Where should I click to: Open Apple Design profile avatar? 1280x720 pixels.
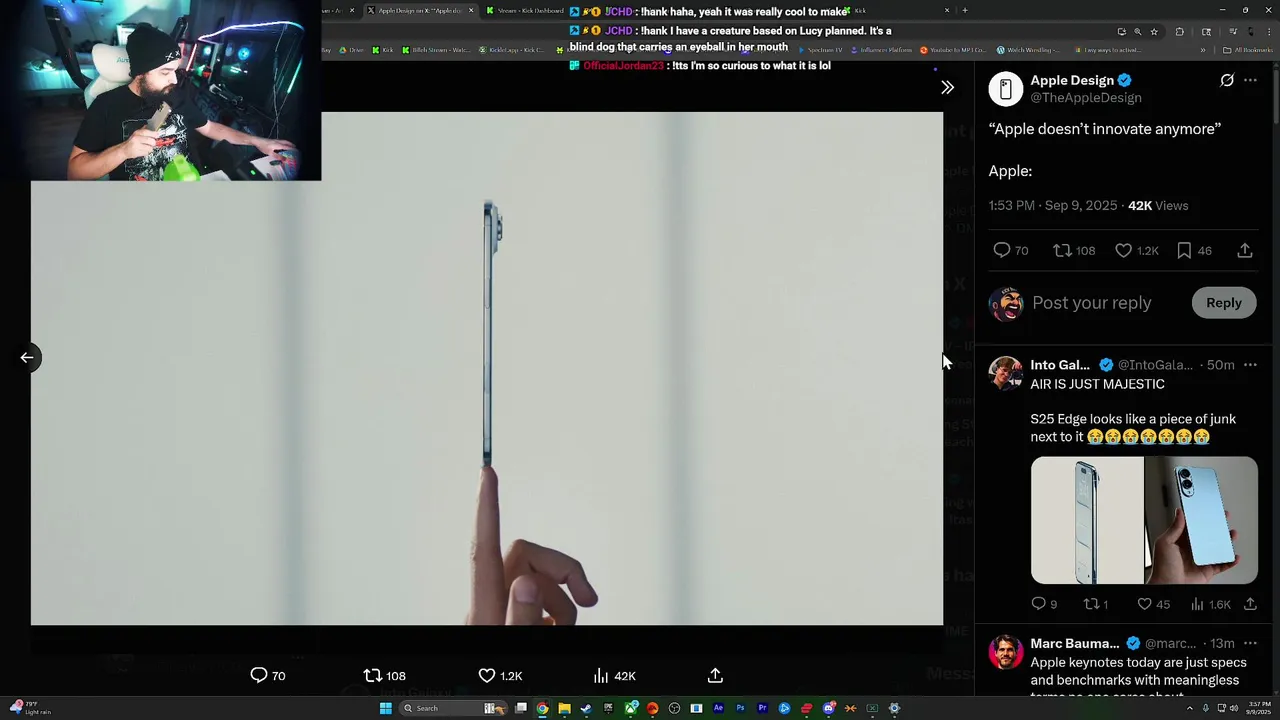1005,89
